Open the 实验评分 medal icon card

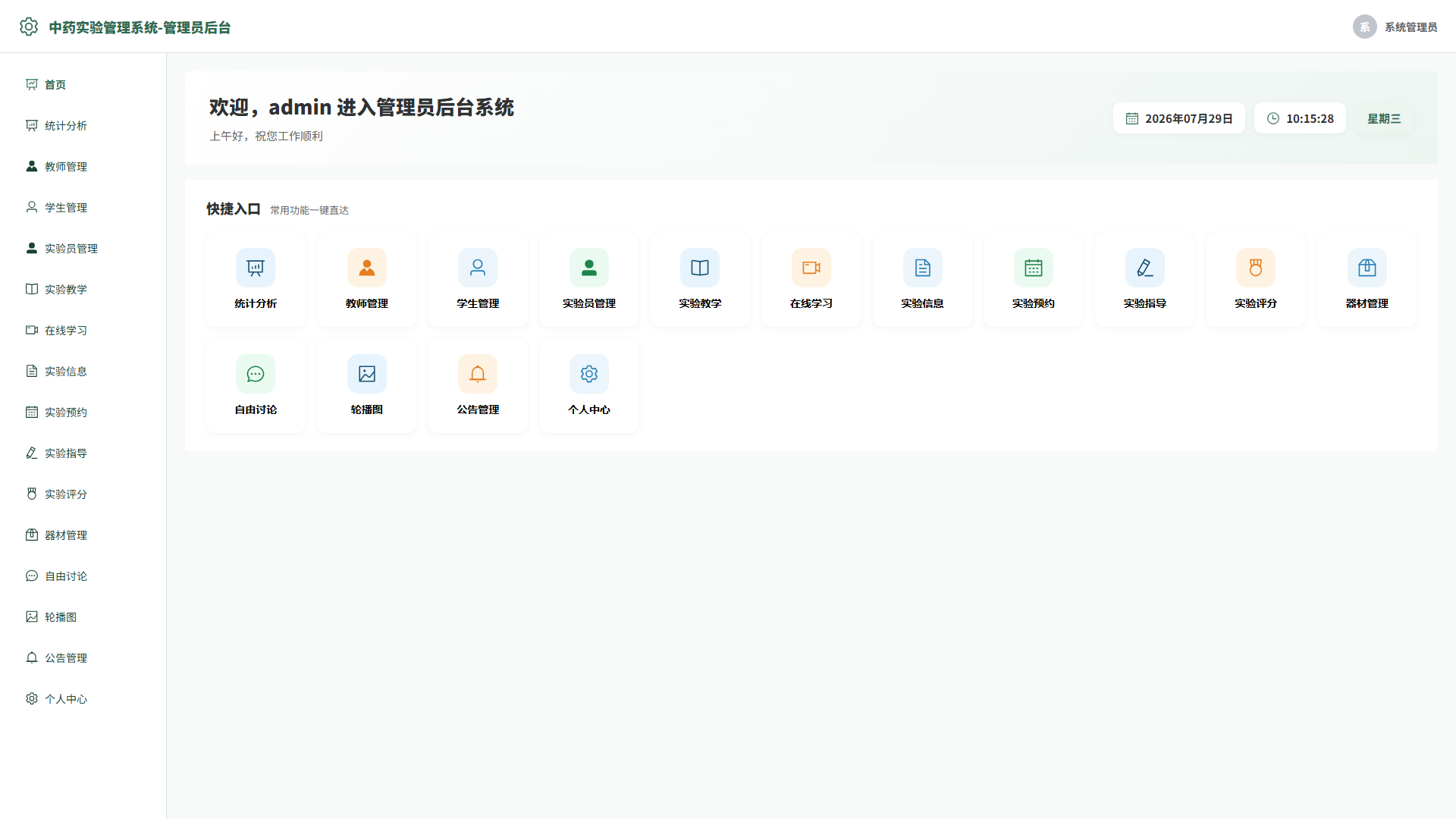[1256, 280]
